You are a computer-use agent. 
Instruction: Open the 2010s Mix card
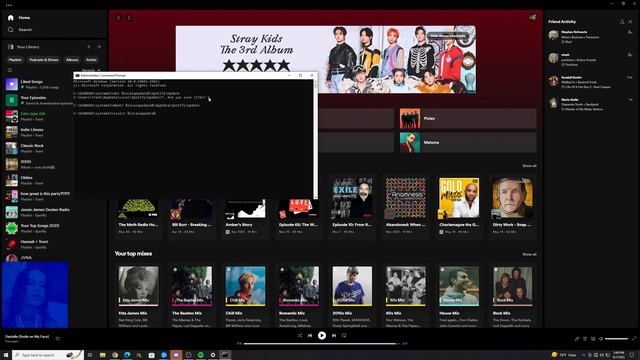[352, 296]
